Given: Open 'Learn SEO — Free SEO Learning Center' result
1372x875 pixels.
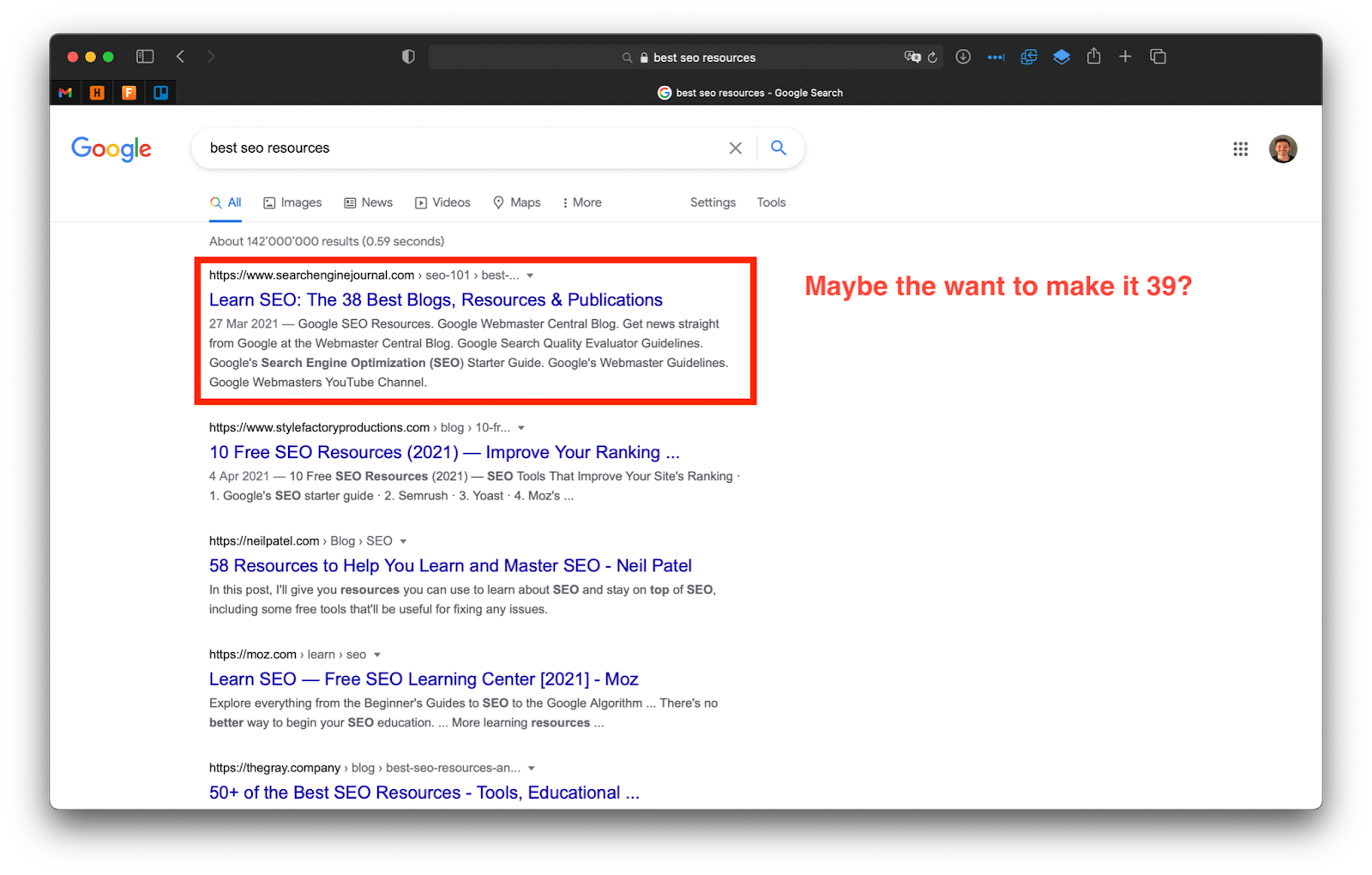Looking at the screenshot, I should 424,679.
